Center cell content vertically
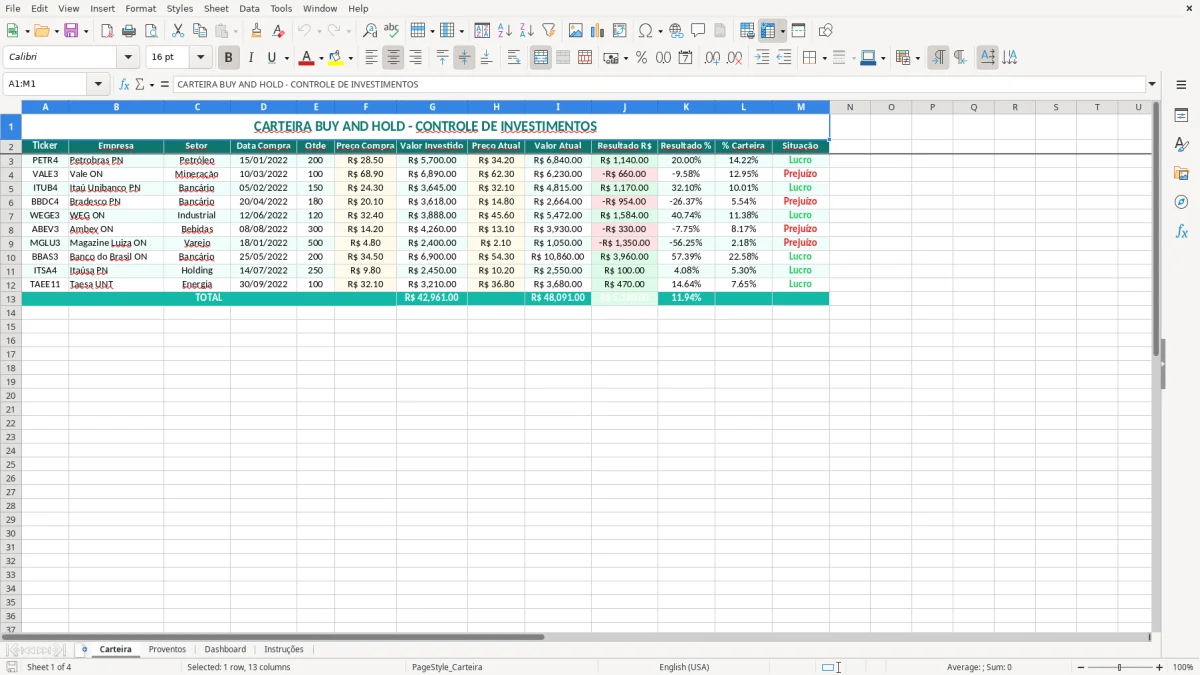This screenshot has width=1200, height=675. click(464, 58)
